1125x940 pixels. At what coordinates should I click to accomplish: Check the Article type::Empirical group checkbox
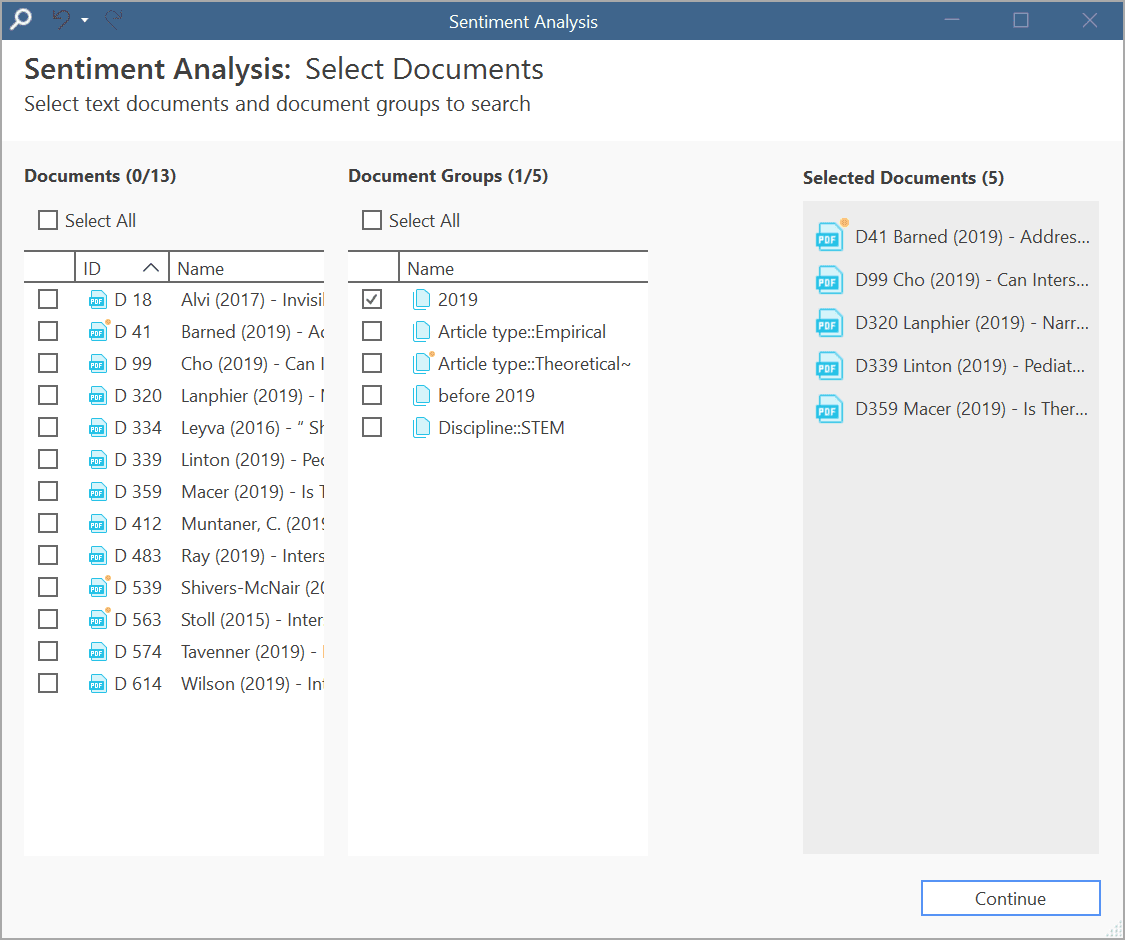click(x=372, y=332)
